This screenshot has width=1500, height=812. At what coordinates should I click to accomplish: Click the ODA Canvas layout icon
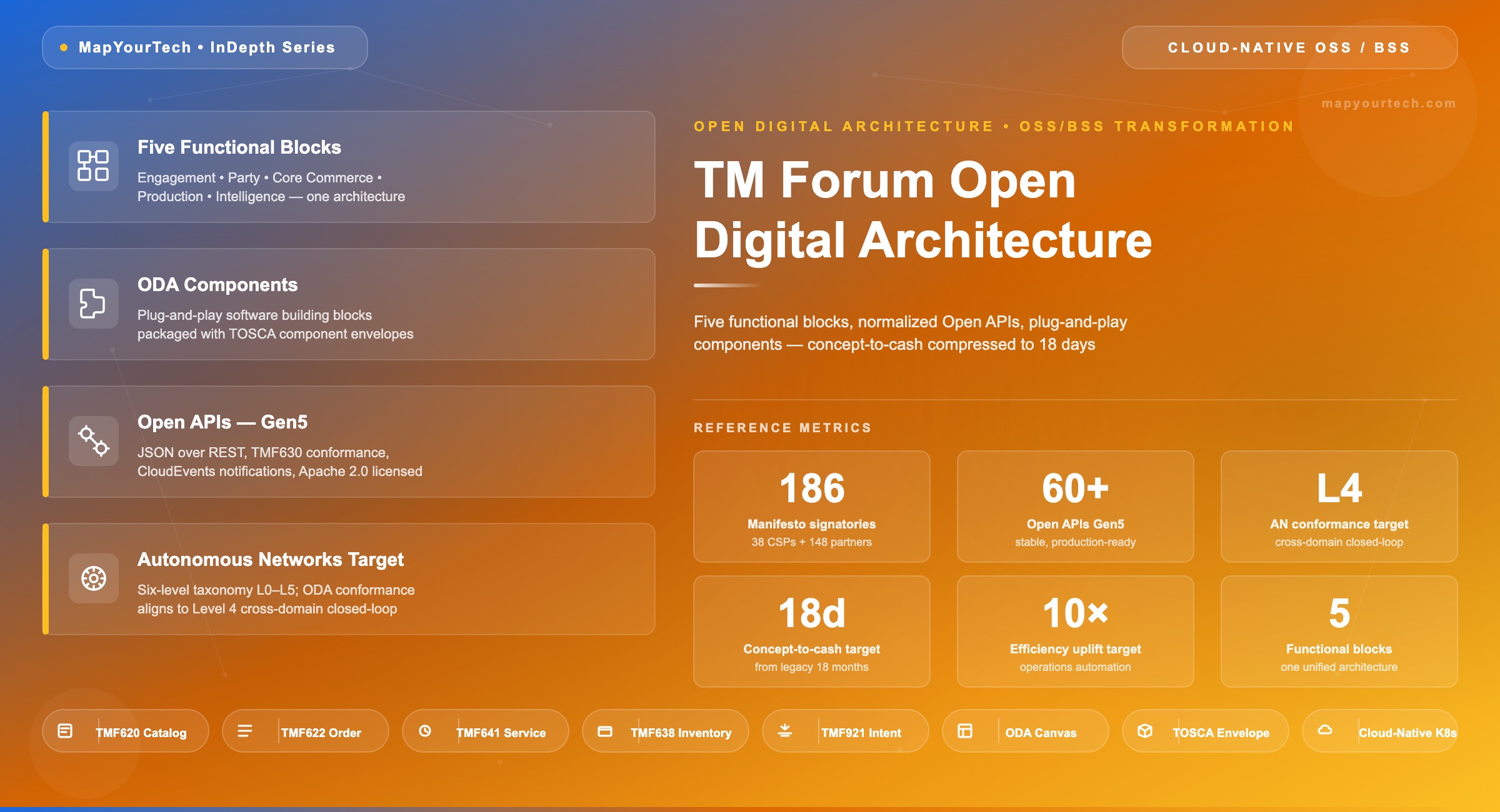click(965, 731)
